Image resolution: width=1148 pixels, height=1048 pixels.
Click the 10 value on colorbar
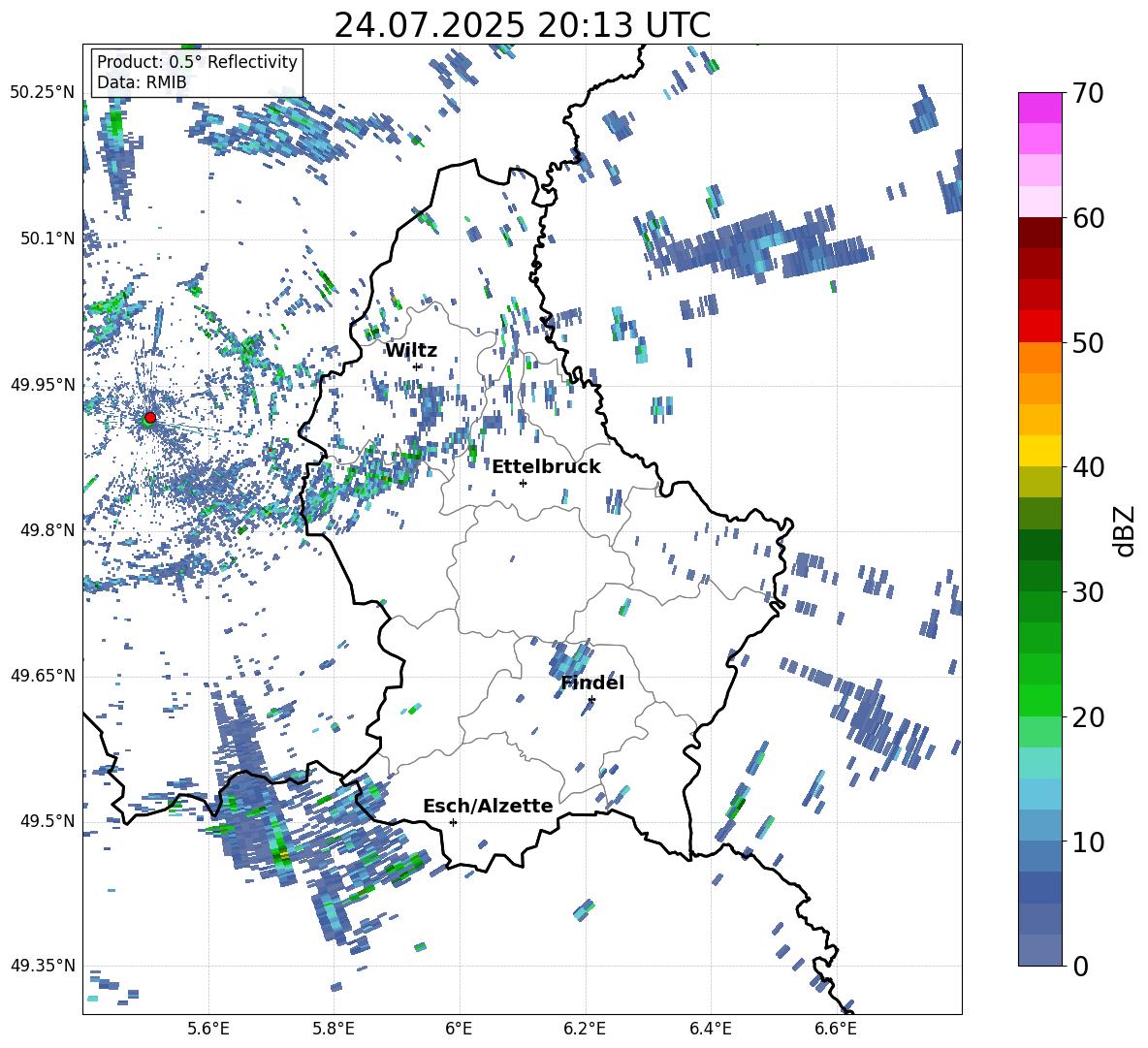[1088, 842]
